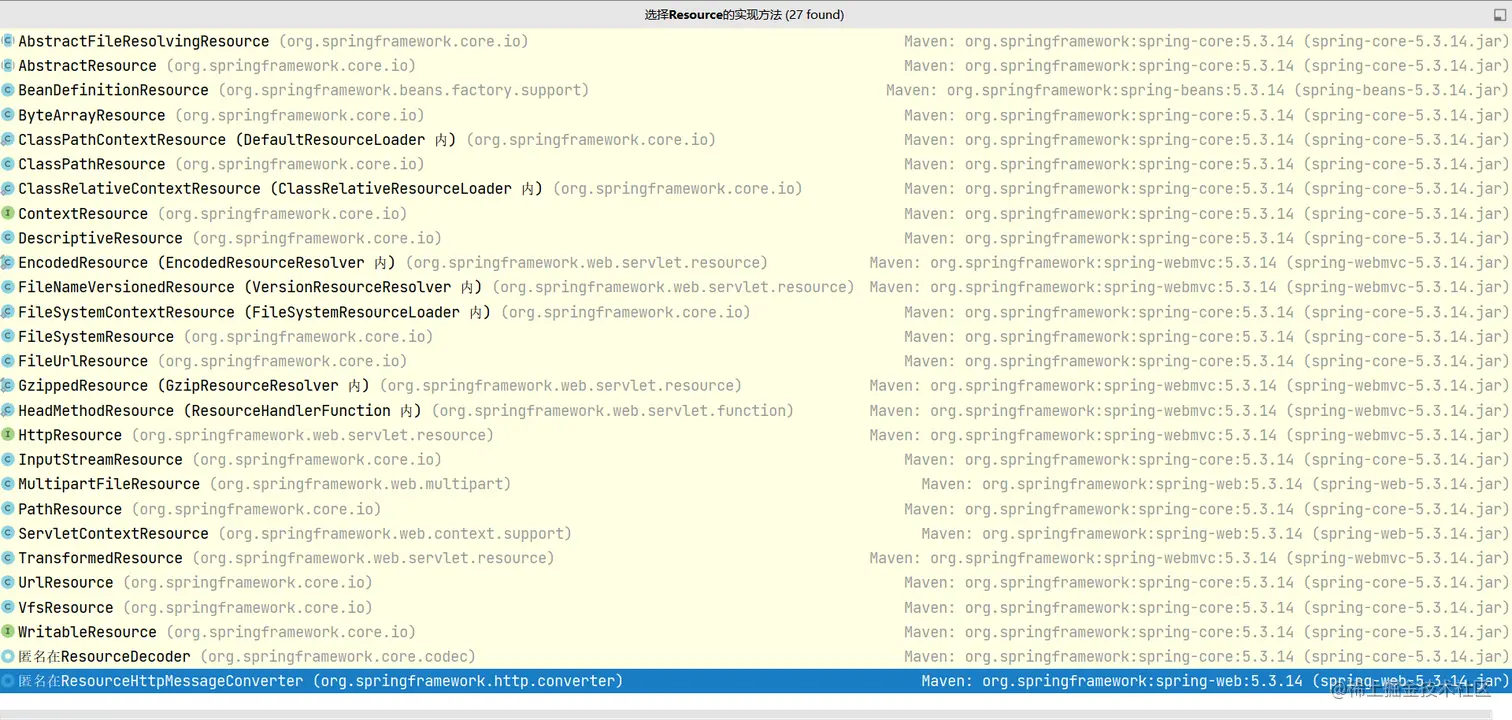
Task: Choose FileUrlResource from the list
Action: point(756,361)
